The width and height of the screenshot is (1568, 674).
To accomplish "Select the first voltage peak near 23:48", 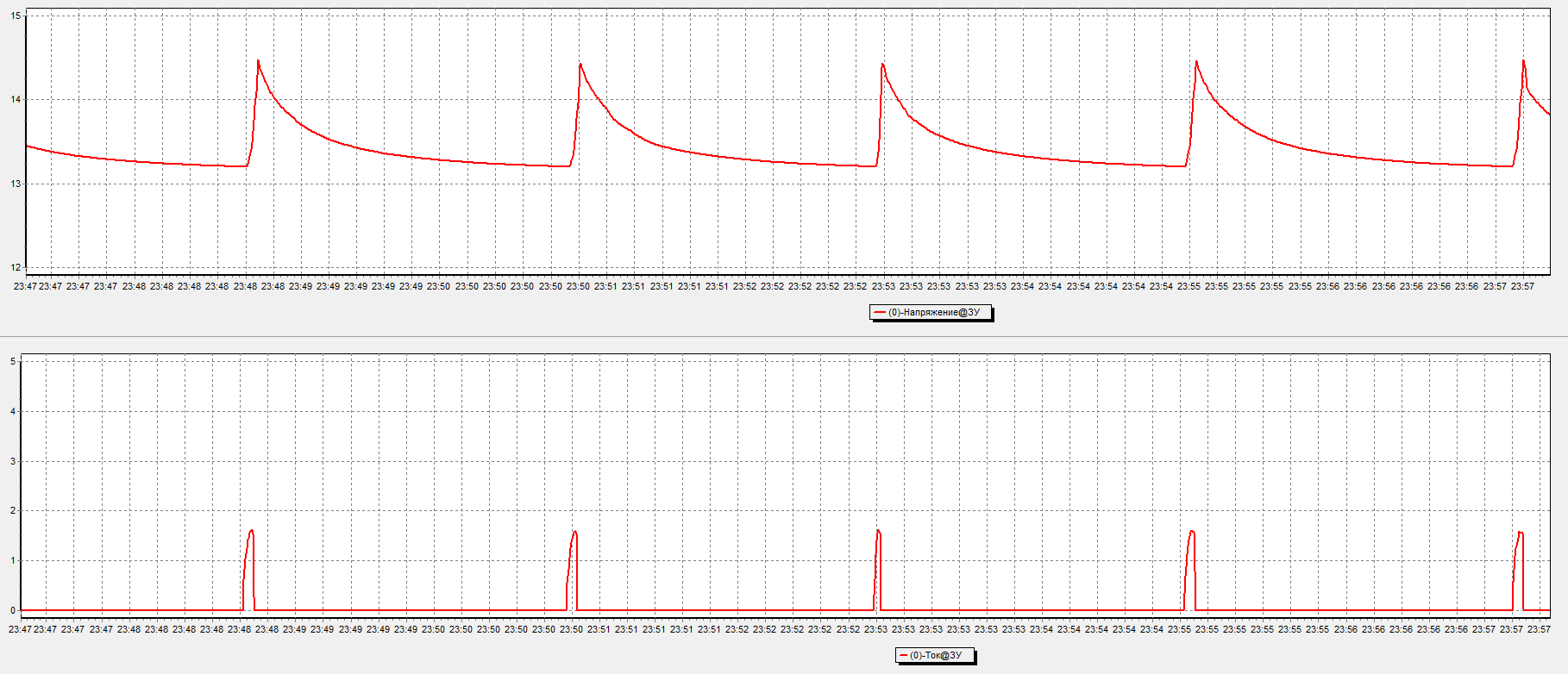I will (x=258, y=62).
